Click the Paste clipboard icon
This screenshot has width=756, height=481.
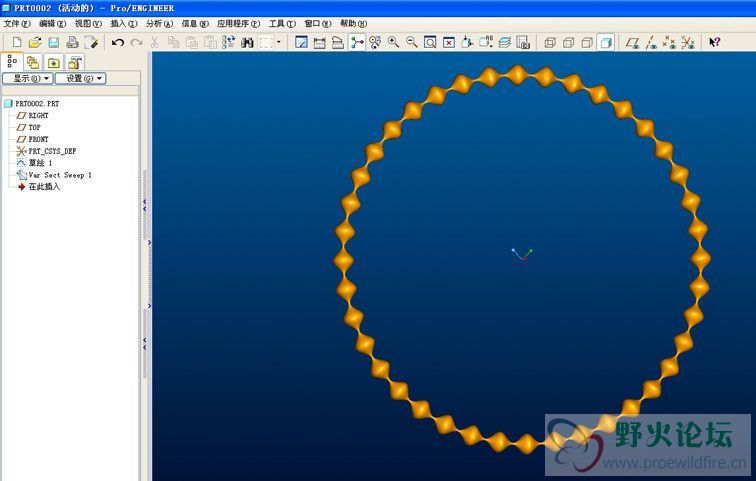(x=192, y=42)
